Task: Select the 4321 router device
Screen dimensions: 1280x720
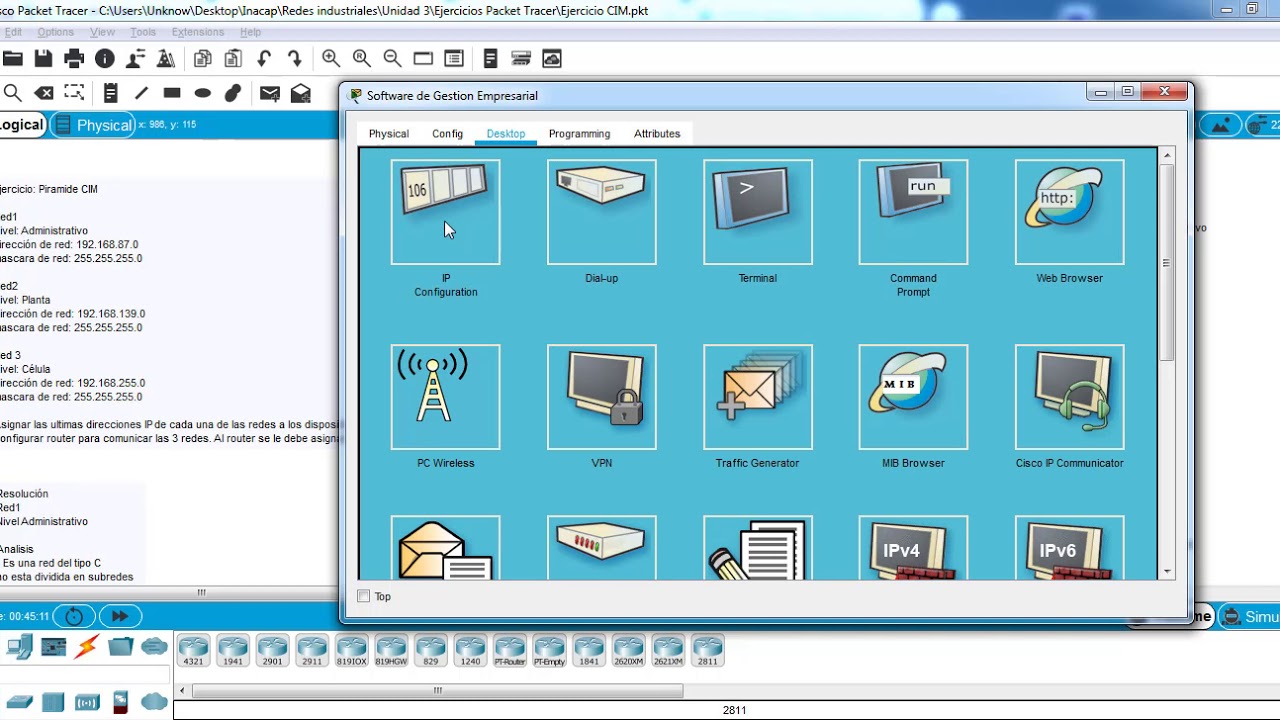Action: pyautogui.click(x=193, y=650)
